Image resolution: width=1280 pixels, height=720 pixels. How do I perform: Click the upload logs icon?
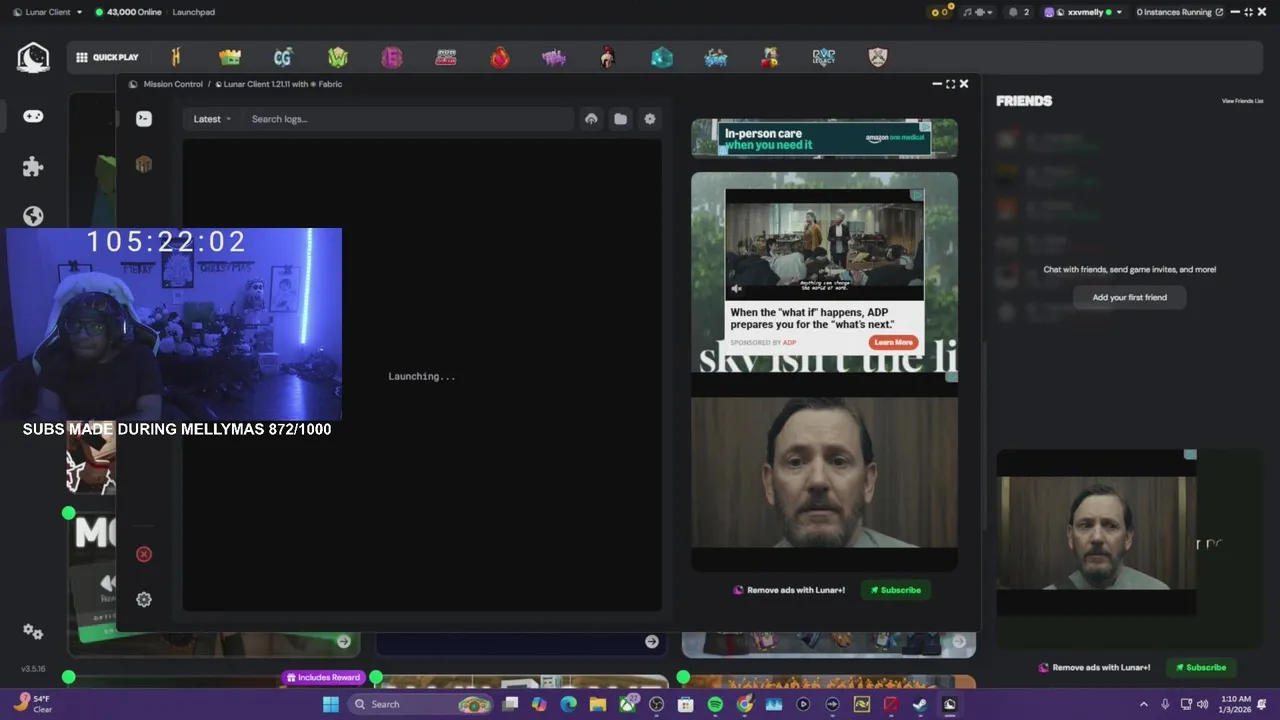(x=591, y=119)
